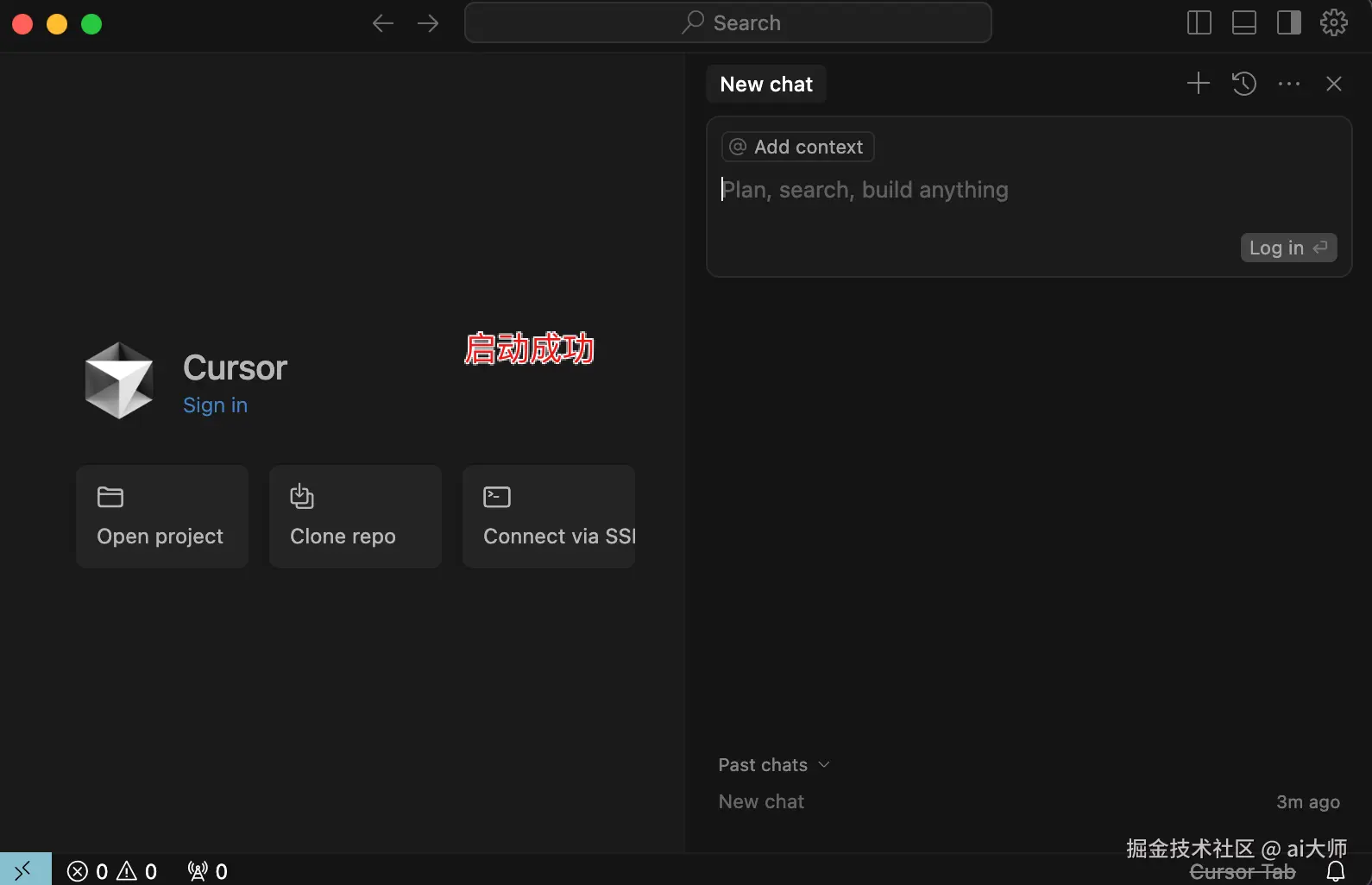Image resolution: width=1372 pixels, height=885 pixels.
Task: Select the New chat tab
Action: click(x=766, y=84)
